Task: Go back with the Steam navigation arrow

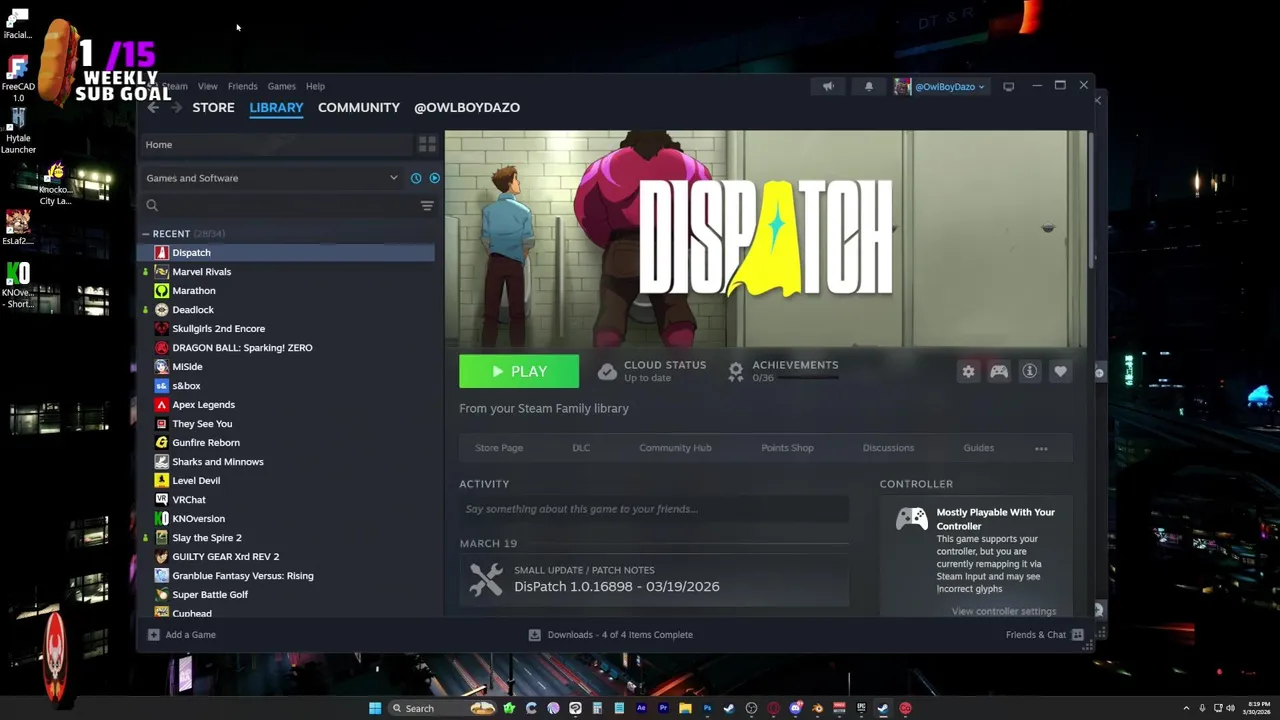Action: (x=153, y=108)
